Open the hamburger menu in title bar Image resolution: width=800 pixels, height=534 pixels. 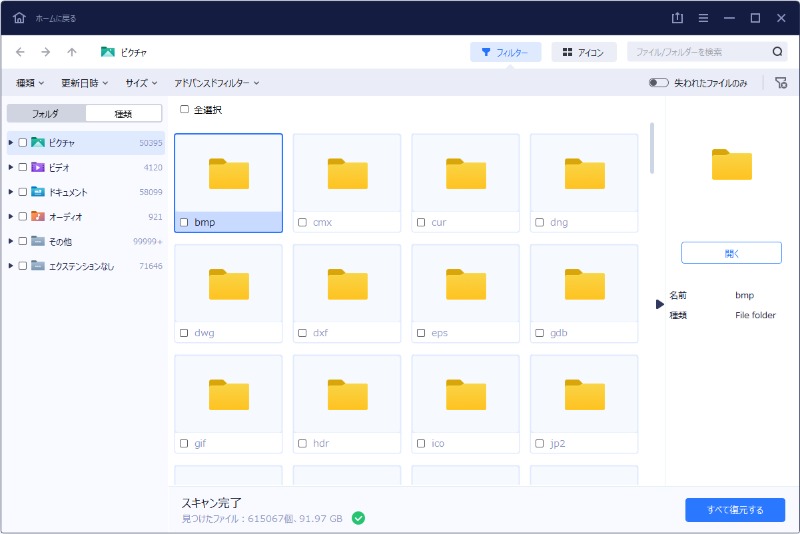pyautogui.click(x=703, y=18)
